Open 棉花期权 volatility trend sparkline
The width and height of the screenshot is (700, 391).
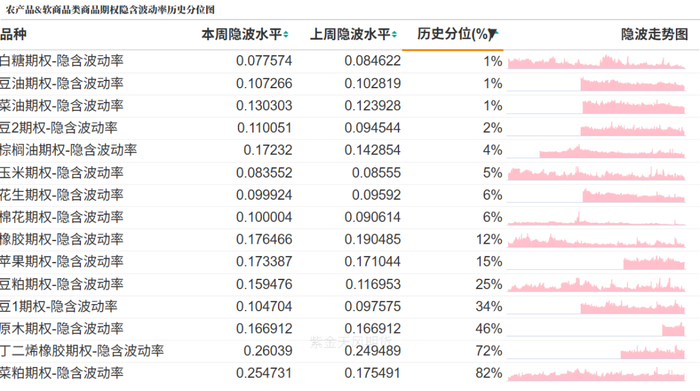(x=596, y=218)
